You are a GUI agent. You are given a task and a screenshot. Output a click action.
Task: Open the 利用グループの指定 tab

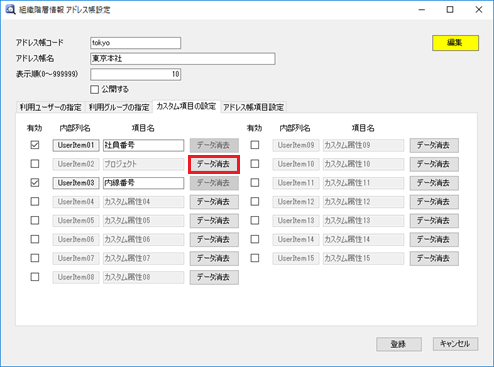(119, 107)
